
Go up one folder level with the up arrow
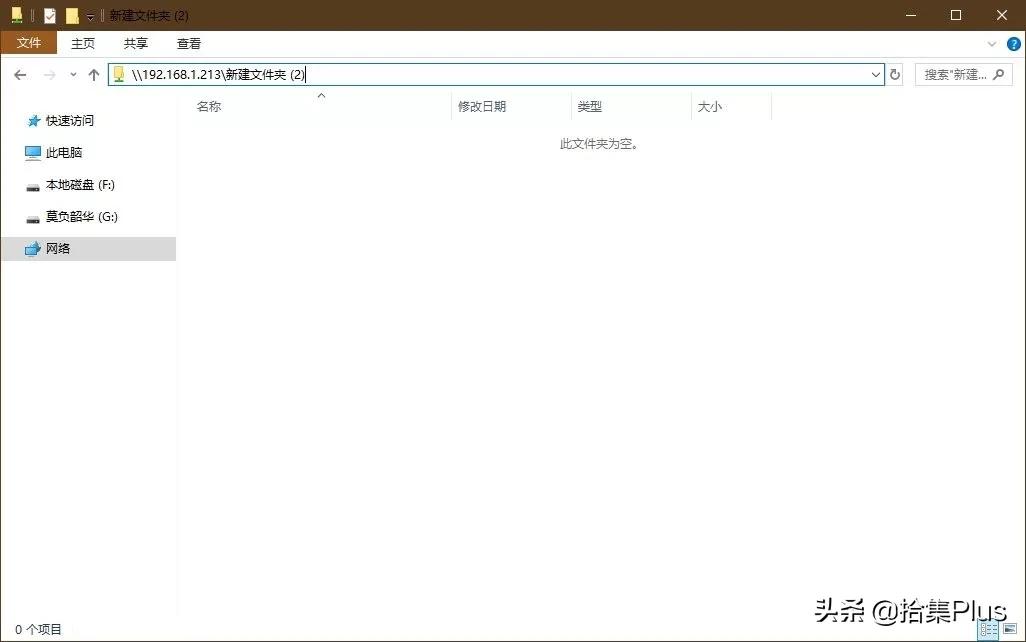(93, 74)
